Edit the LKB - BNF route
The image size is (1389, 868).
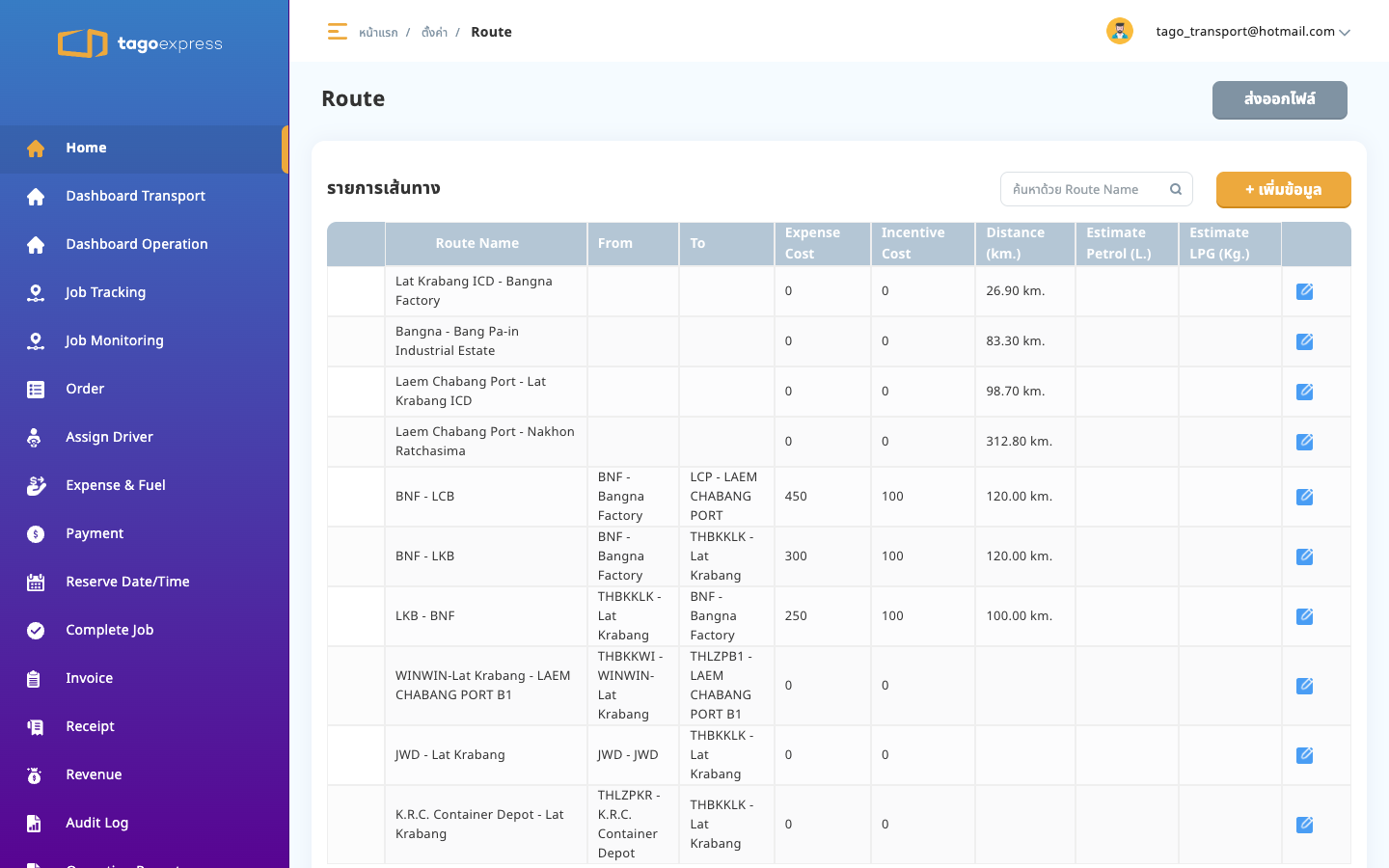(x=1304, y=616)
